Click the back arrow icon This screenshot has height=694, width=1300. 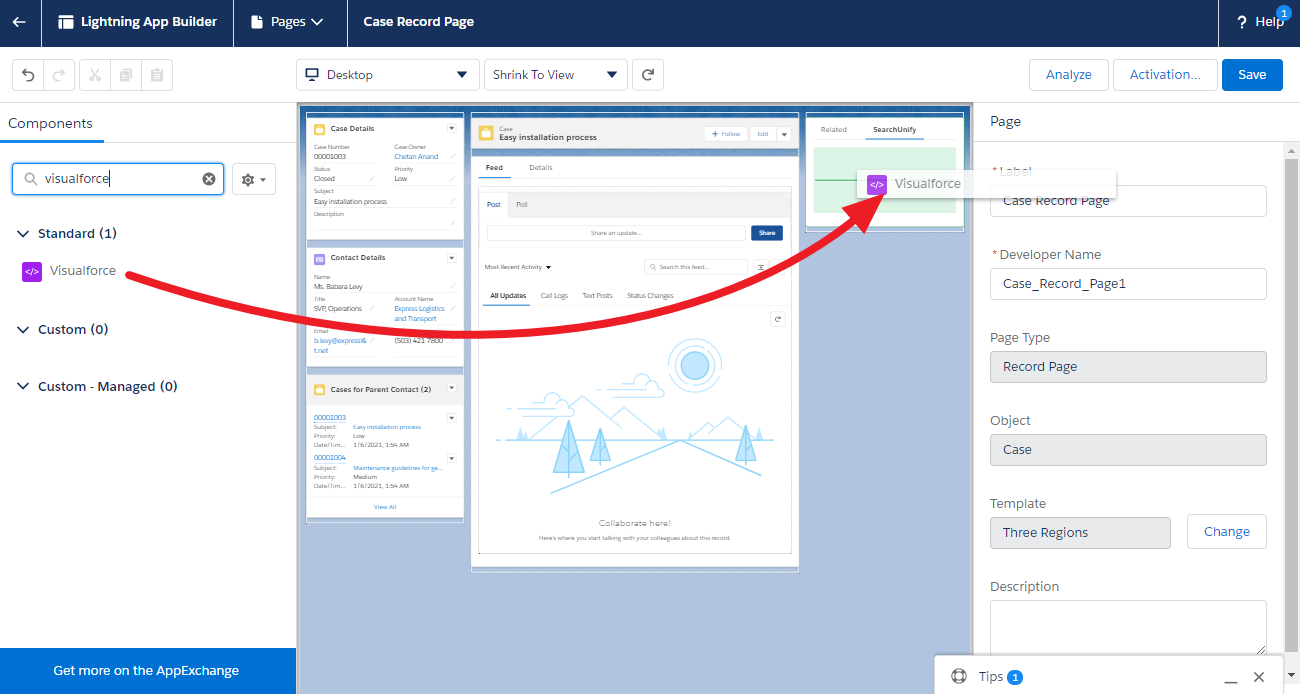[x=19, y=22]
